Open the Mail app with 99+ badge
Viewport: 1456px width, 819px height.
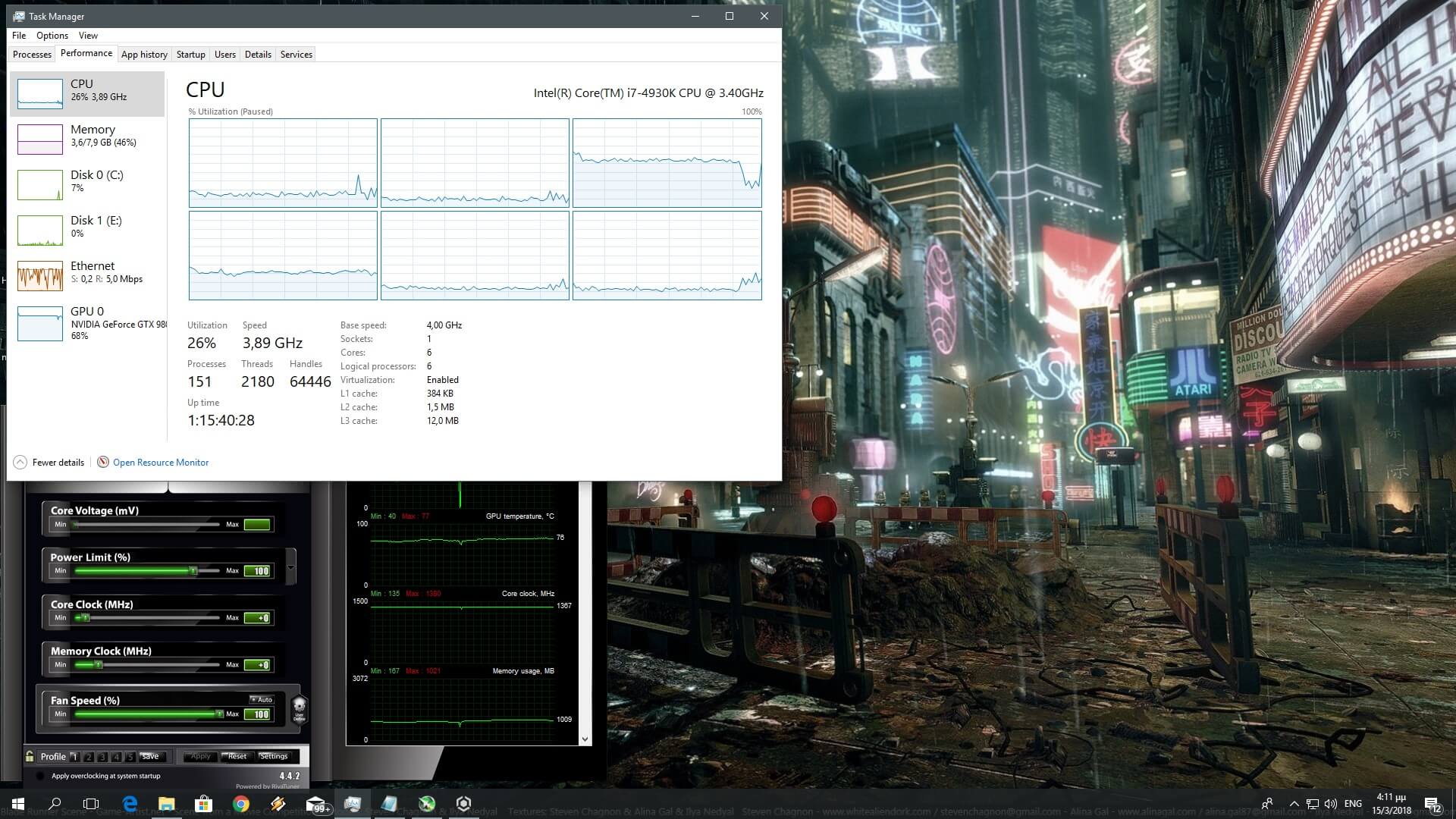[x=315, y=804]
